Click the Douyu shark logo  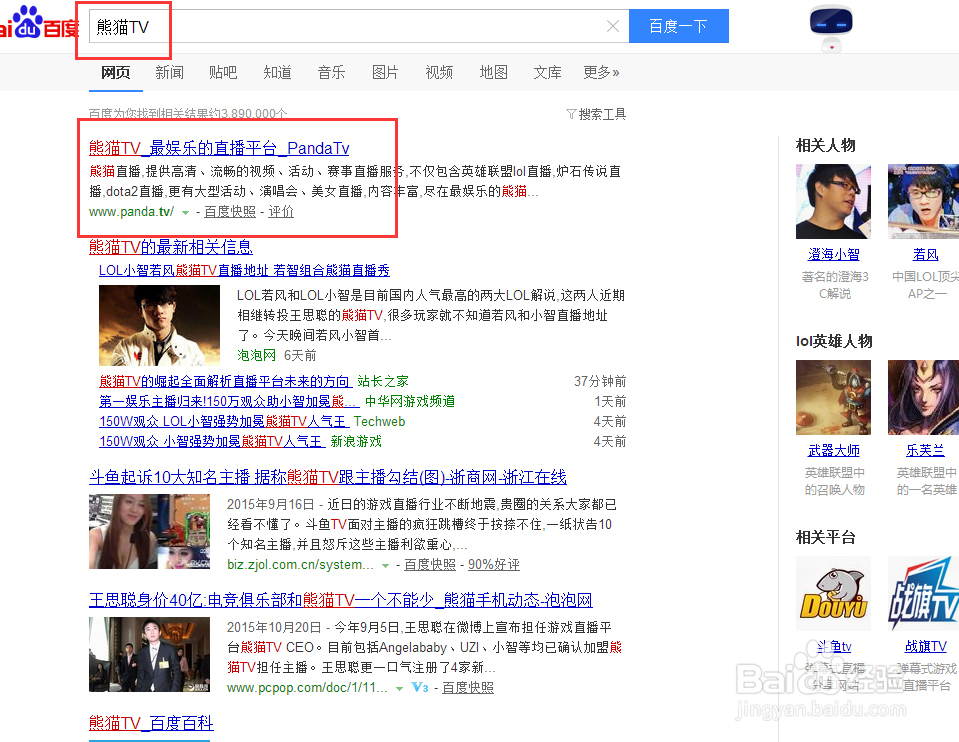click(x=833, y=593)
